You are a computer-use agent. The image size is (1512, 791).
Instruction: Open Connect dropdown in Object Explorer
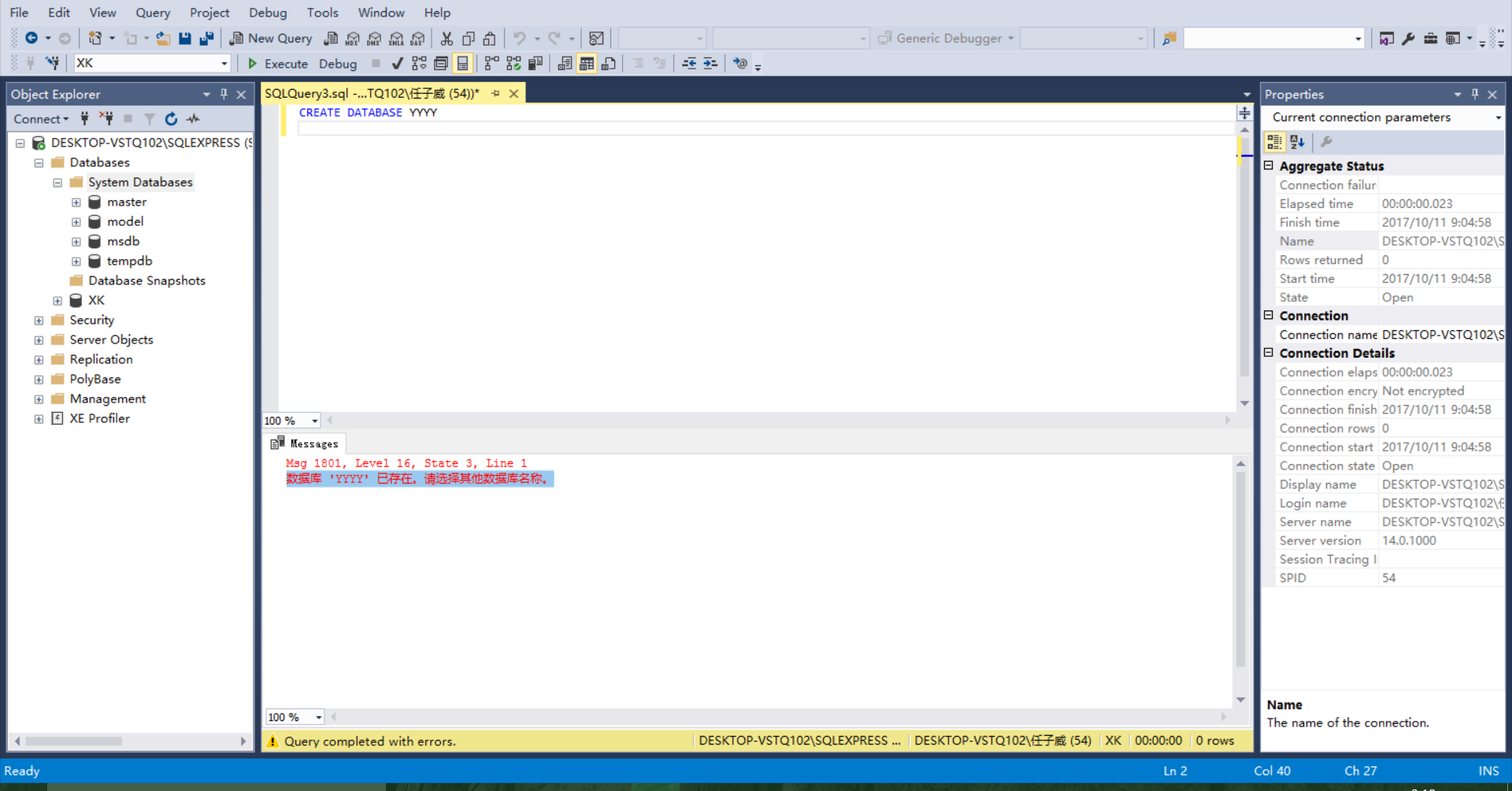(41, 119)
